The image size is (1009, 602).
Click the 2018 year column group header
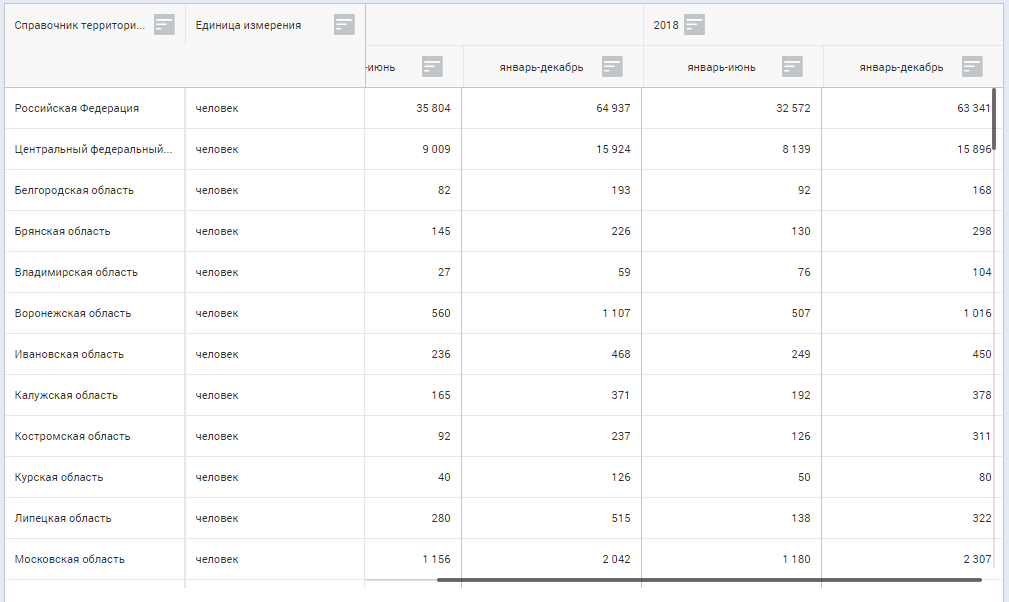665,25
